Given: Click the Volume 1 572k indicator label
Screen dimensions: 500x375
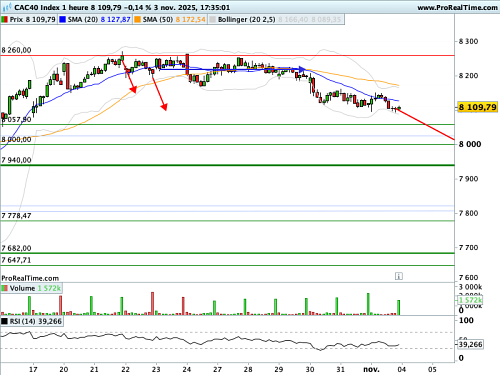Looking at the screenshot, I should 35,288.
